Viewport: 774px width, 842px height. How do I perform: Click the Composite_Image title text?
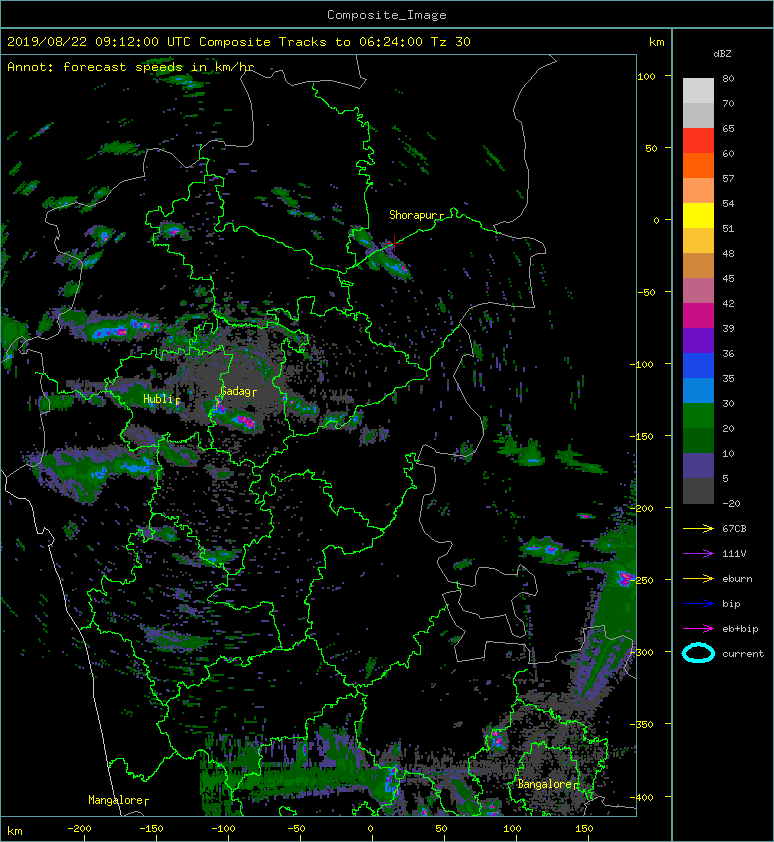point(387,15)
